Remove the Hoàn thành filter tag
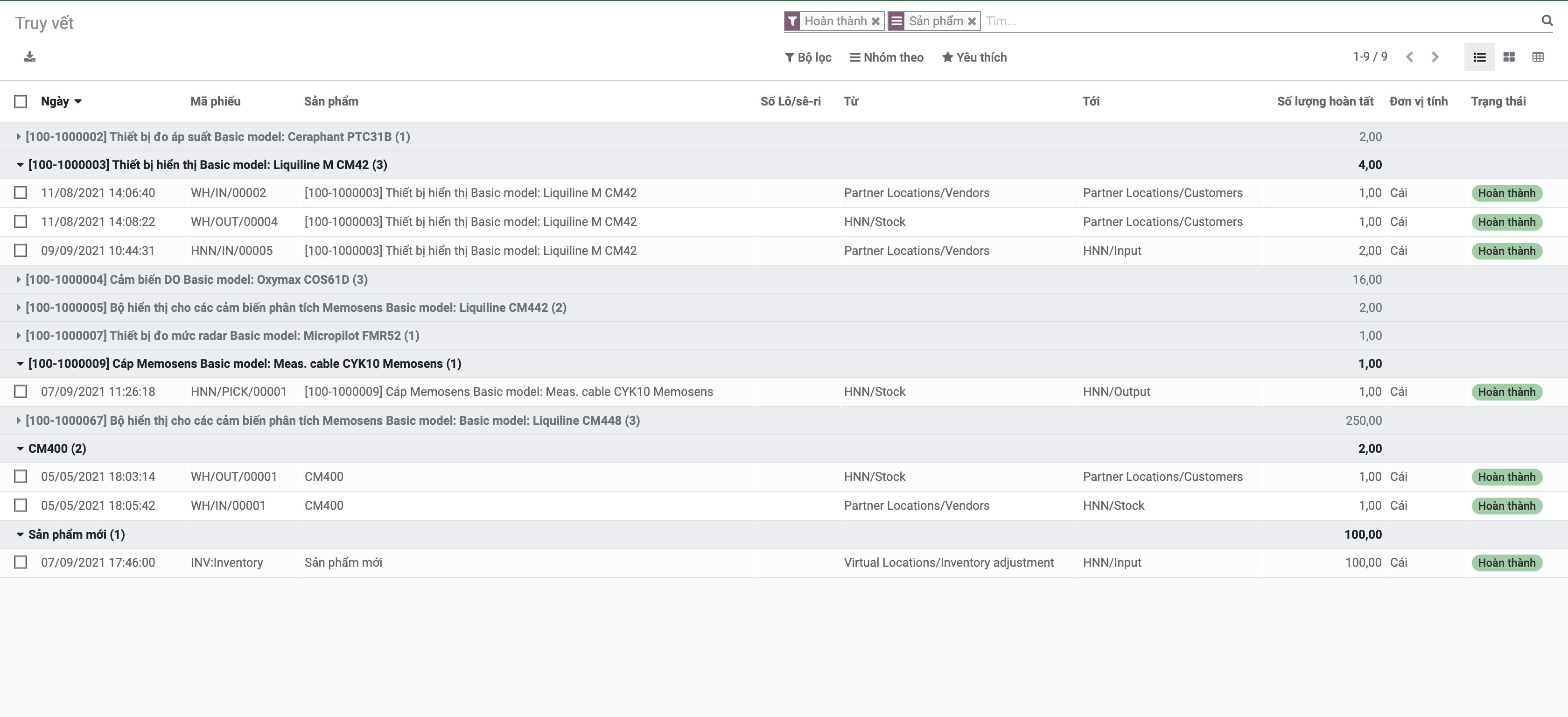The width and height of the screenshot is (1568, 717). (x=875, y=21)
